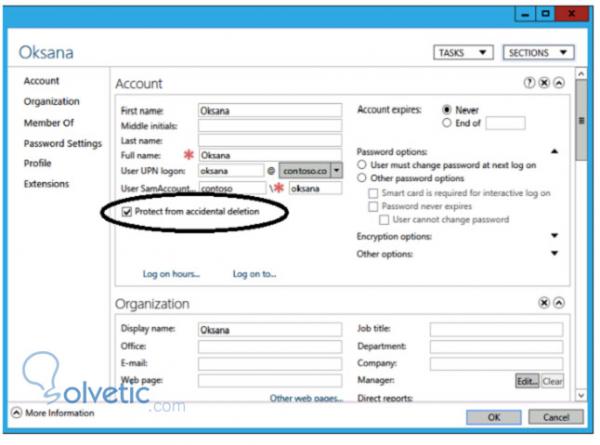Open the TASKS dropdown menu
The image size is (600, 445).
coord(463,52)
